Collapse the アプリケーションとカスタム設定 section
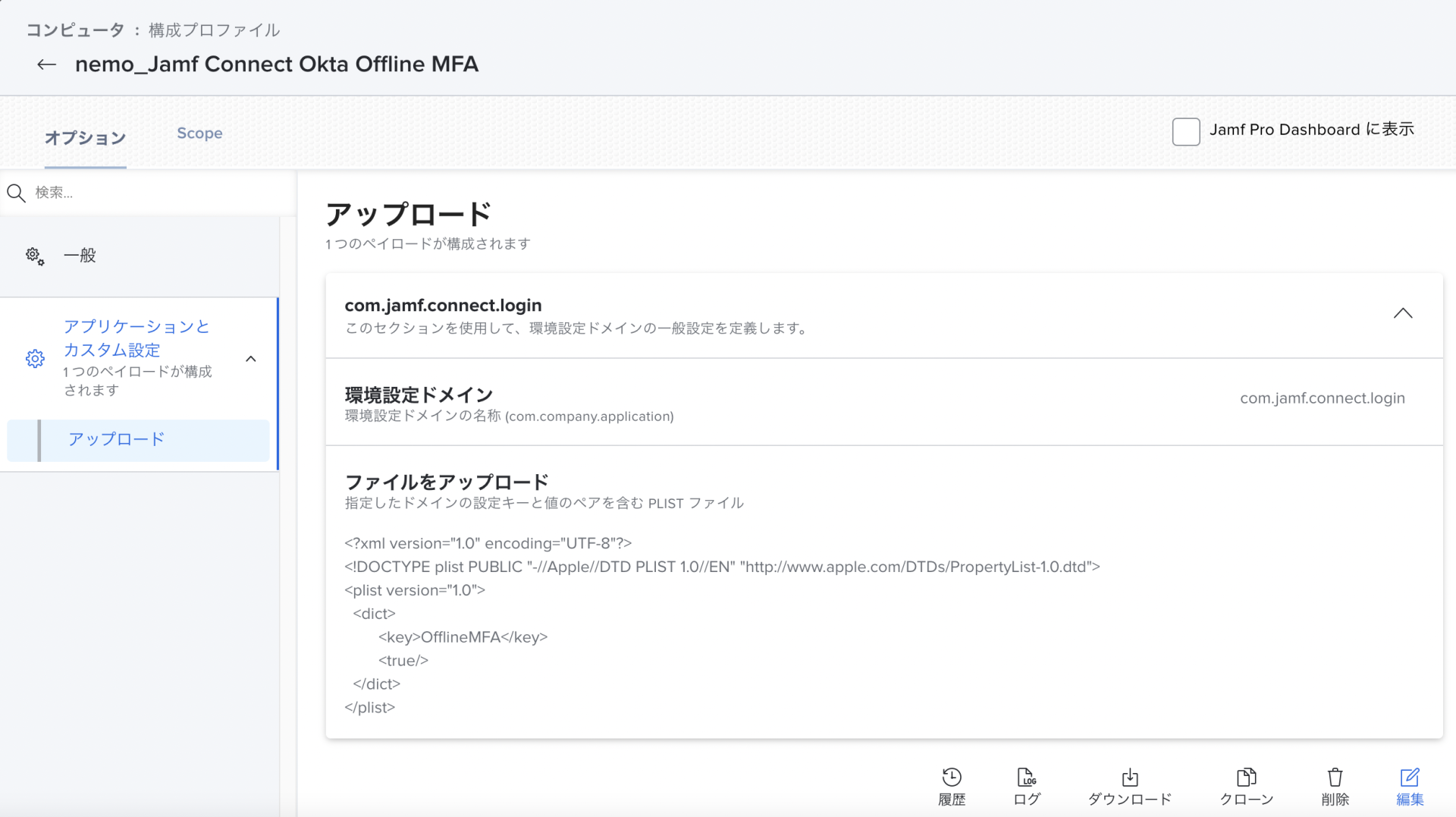The height and width of the screenshot is (817, 1456). pyautogui.click(x=251, y=359)
